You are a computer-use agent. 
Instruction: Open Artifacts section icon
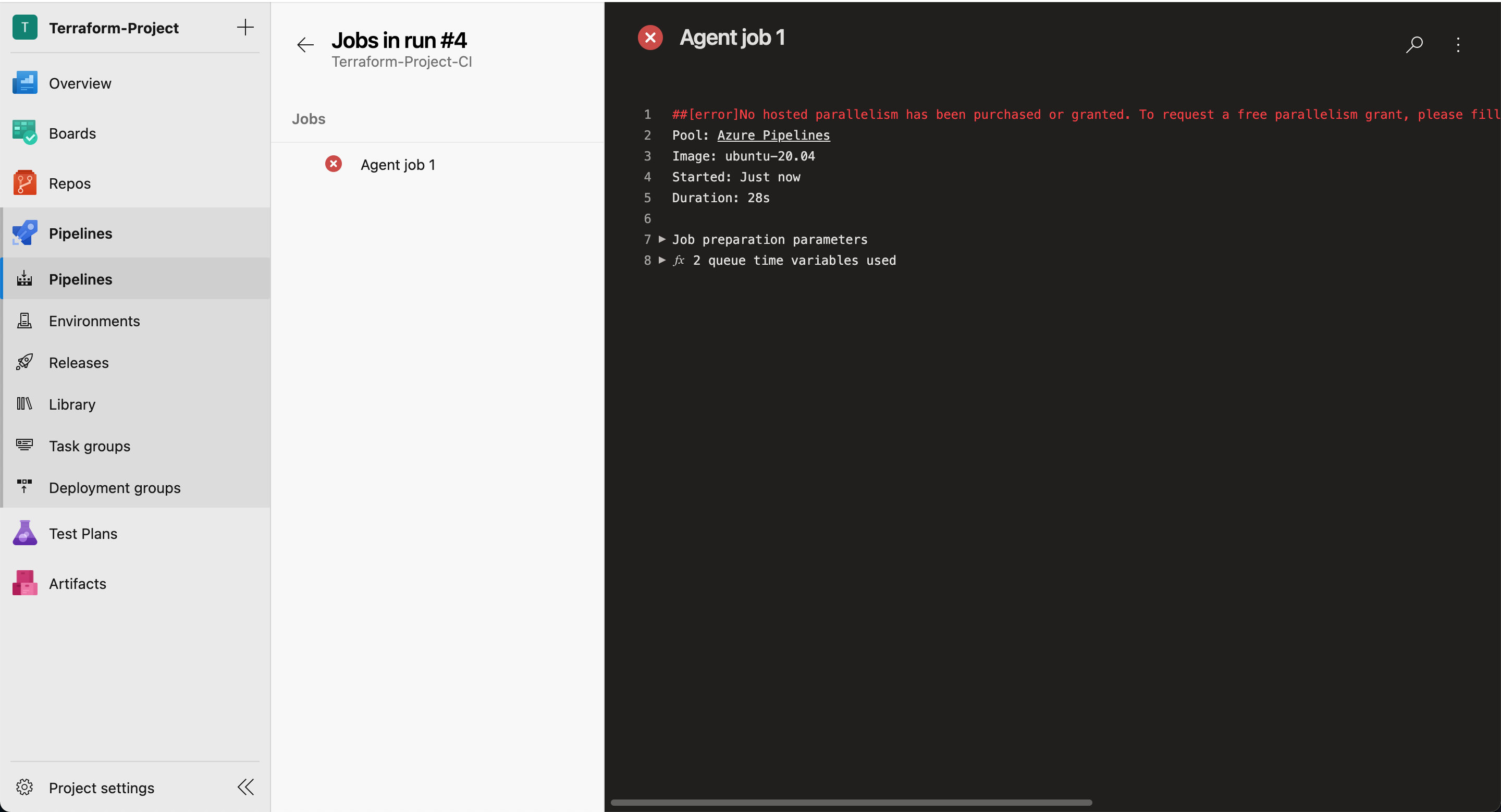pos(24,583)
